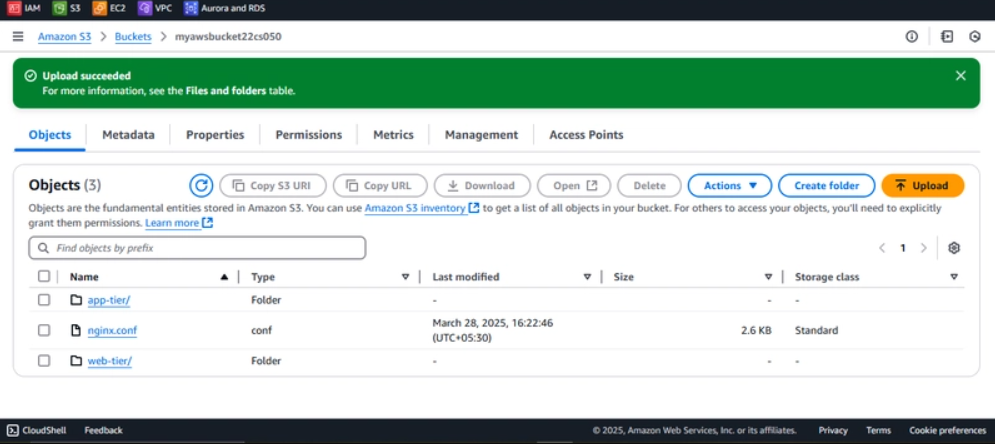995x444 pixels.
Task: Open the web-tier/ folder link
Action: tap(110, 360)
